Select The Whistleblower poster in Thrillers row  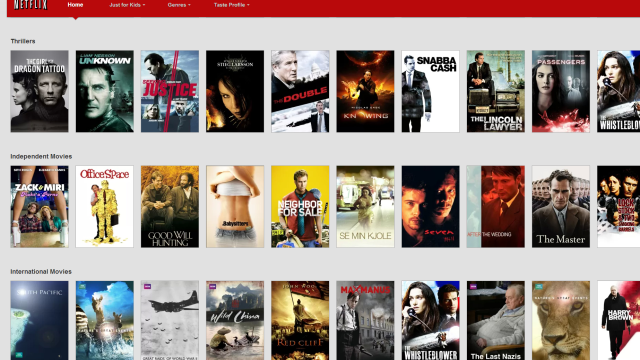pyautogui.click(x=618, y=91)
